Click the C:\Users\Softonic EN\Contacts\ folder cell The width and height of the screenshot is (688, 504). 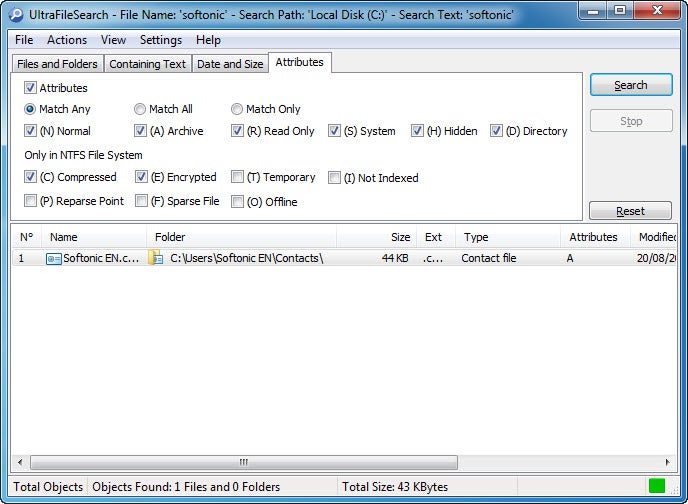coord(247,258)
